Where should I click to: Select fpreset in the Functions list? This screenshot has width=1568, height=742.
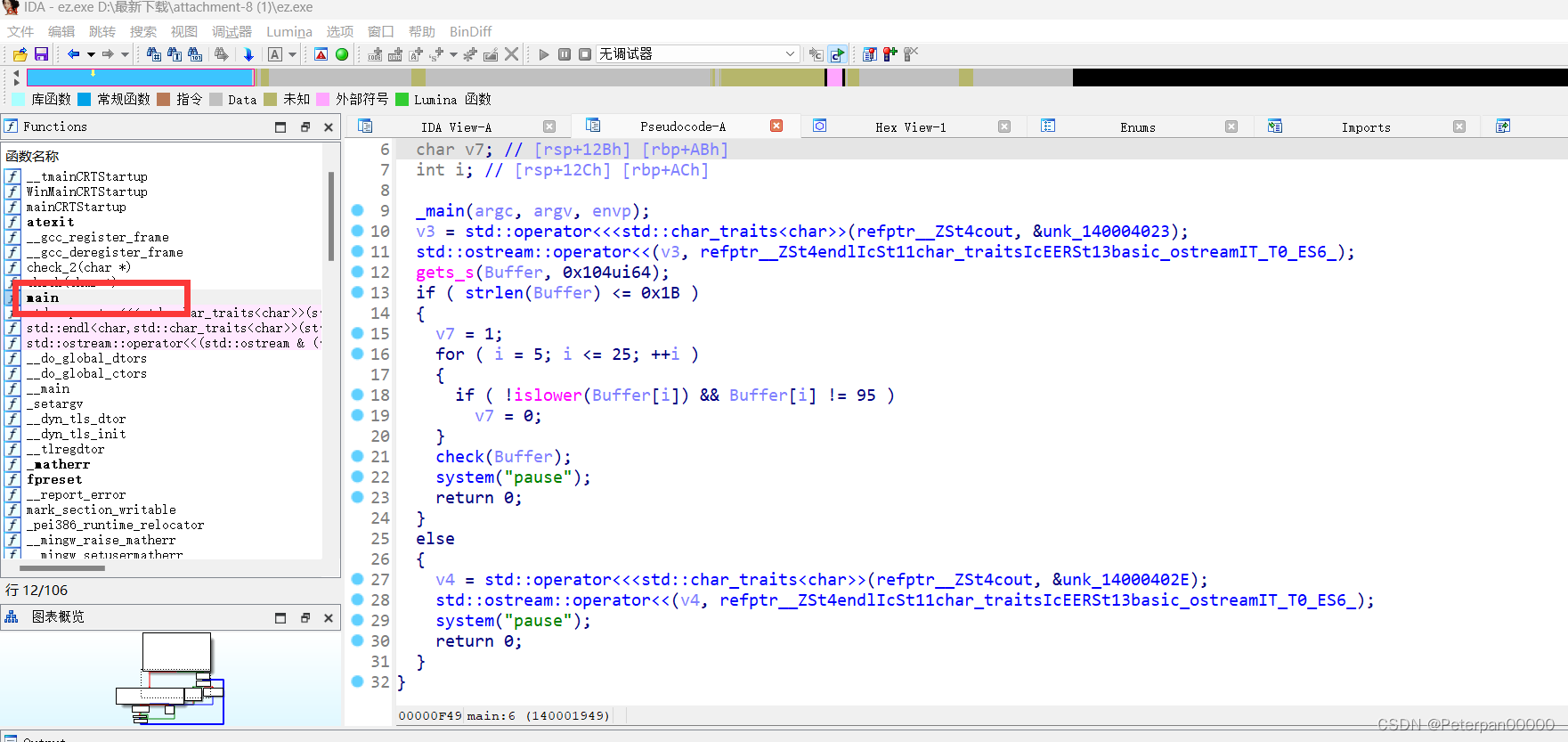[x=54, y=479]
